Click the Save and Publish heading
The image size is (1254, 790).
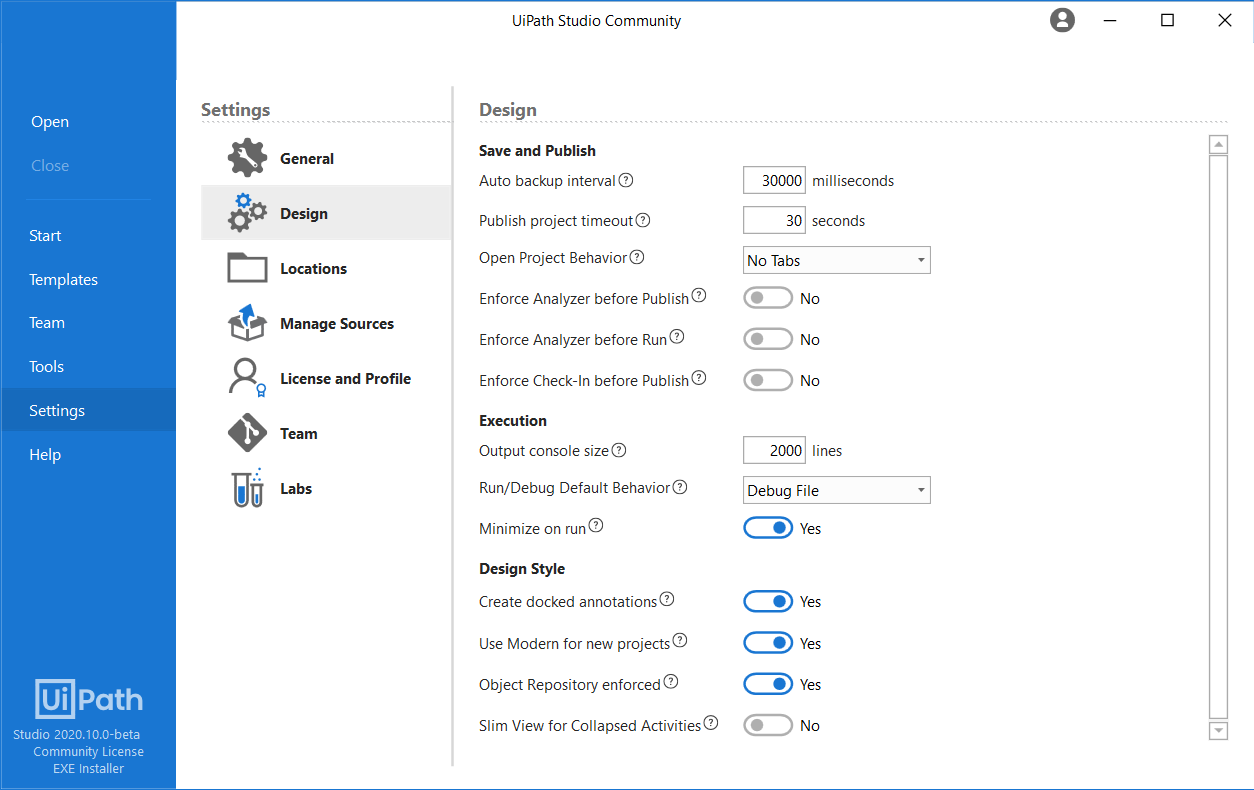coord(537,150)
